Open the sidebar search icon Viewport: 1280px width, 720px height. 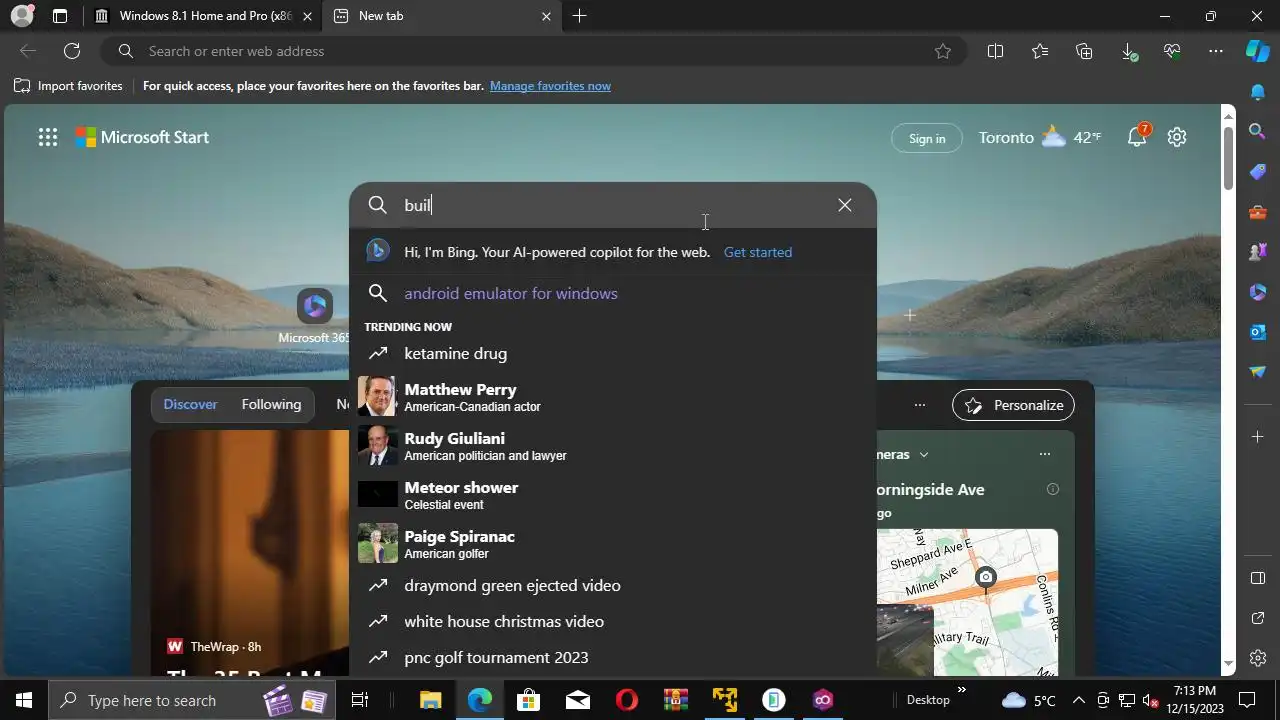[x=1258, y=131]
